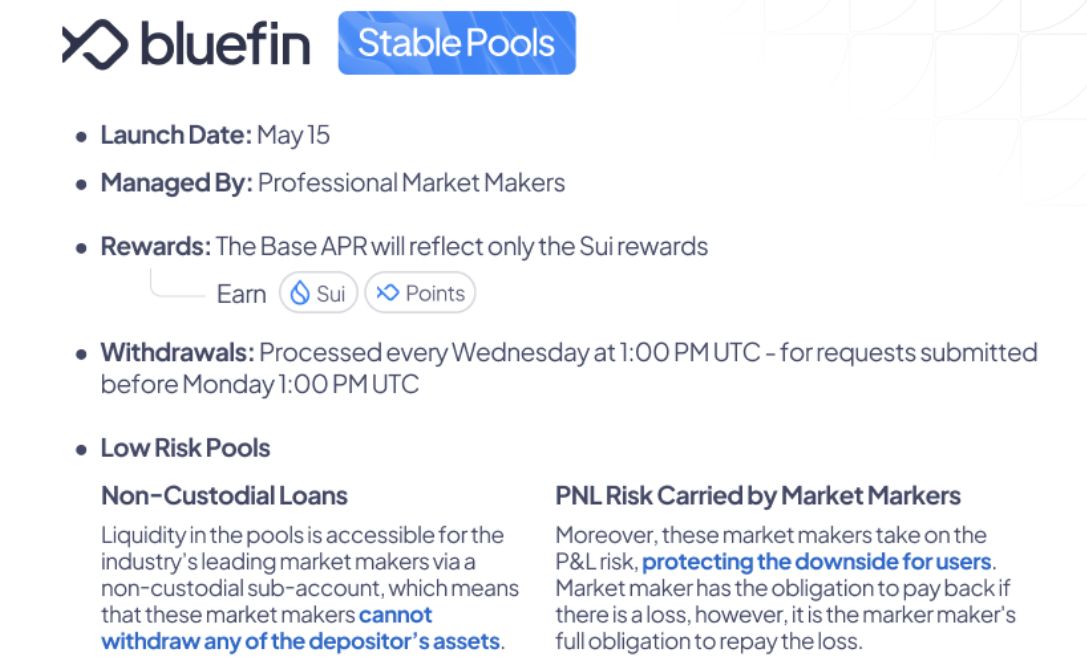Click the Earn label
Viewport: 1087px width, 670px height.
coord(241,294)
